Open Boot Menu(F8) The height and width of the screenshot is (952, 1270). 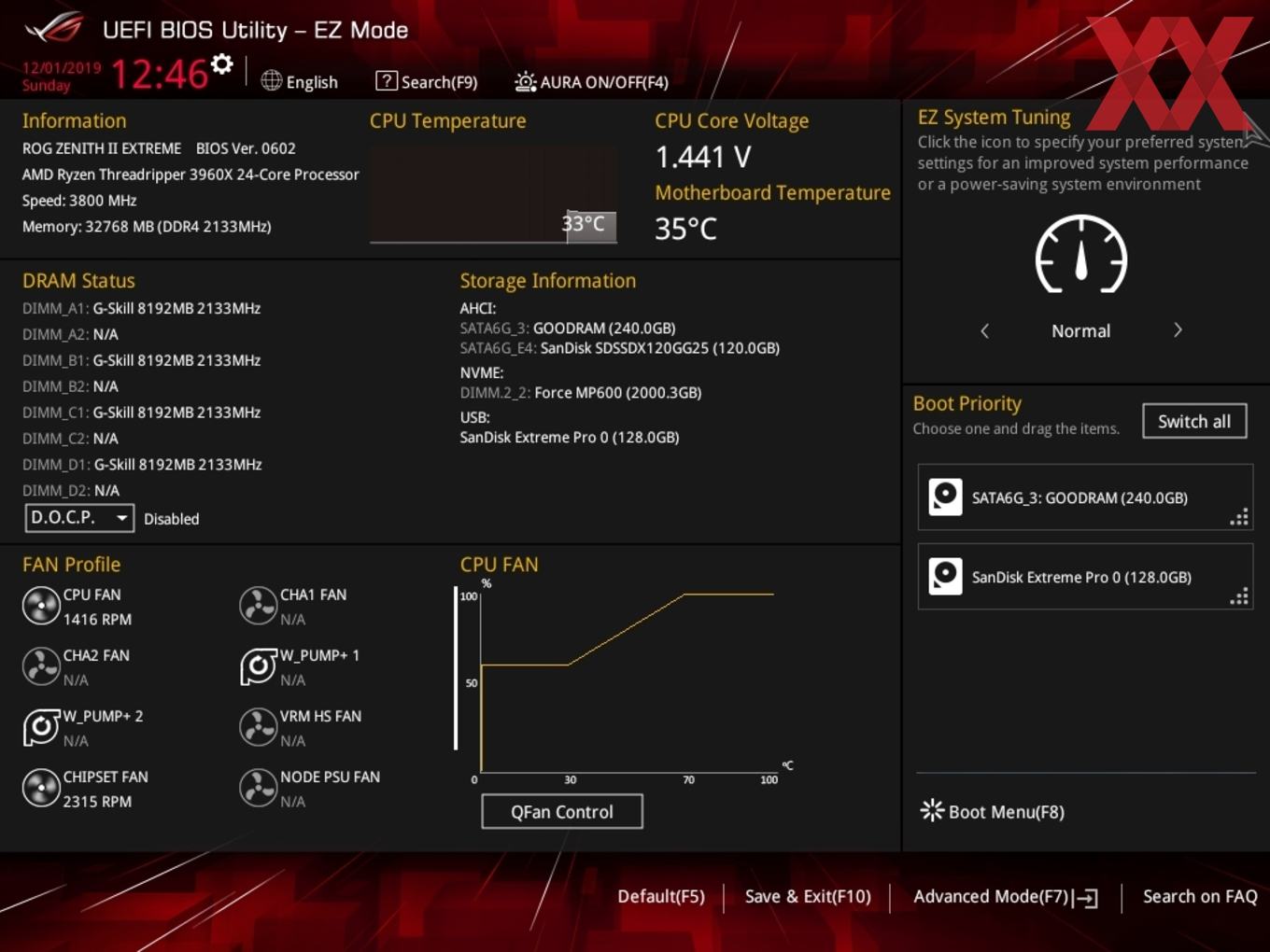coord(993,811)
